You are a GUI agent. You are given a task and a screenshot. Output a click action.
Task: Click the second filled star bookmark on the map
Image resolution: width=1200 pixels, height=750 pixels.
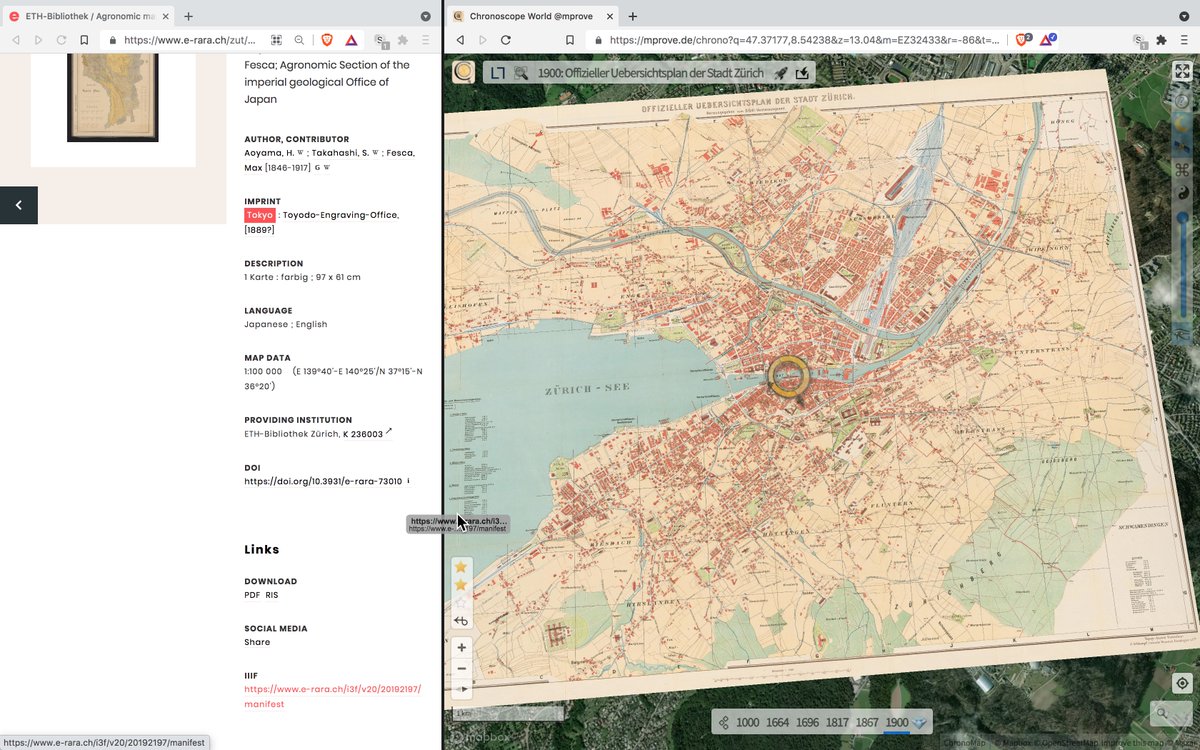461,585
